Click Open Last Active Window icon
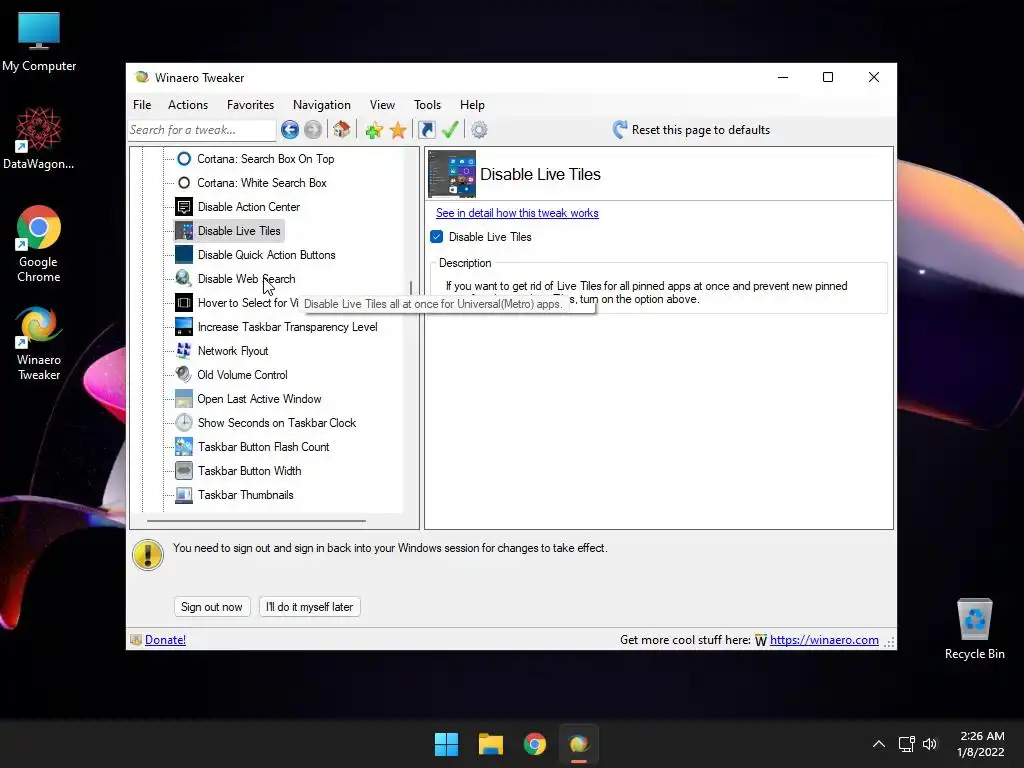This screenshot has height=768, width=1024. [x=184, y=399]
